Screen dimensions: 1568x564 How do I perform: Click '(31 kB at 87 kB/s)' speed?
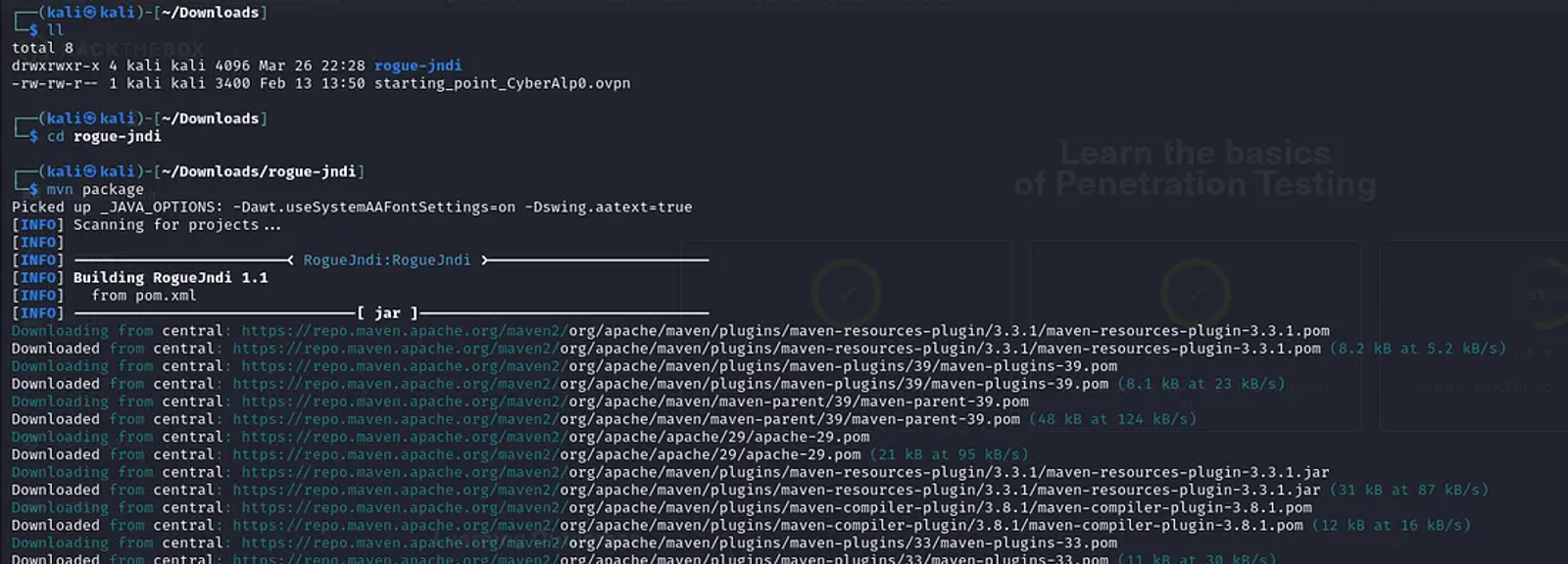tap(1409, 490)
